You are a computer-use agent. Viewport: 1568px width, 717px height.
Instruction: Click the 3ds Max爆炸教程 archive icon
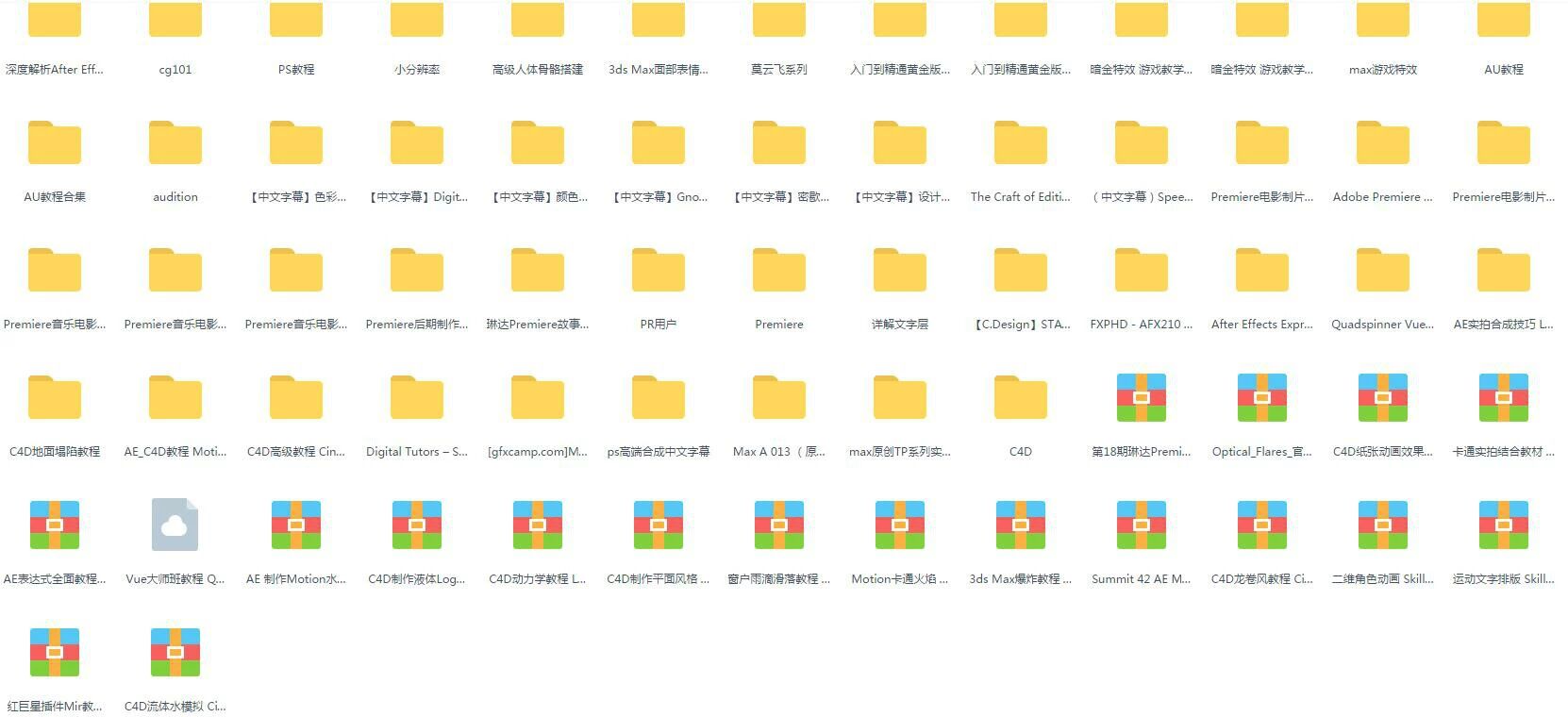click(x=1021, y=525)
